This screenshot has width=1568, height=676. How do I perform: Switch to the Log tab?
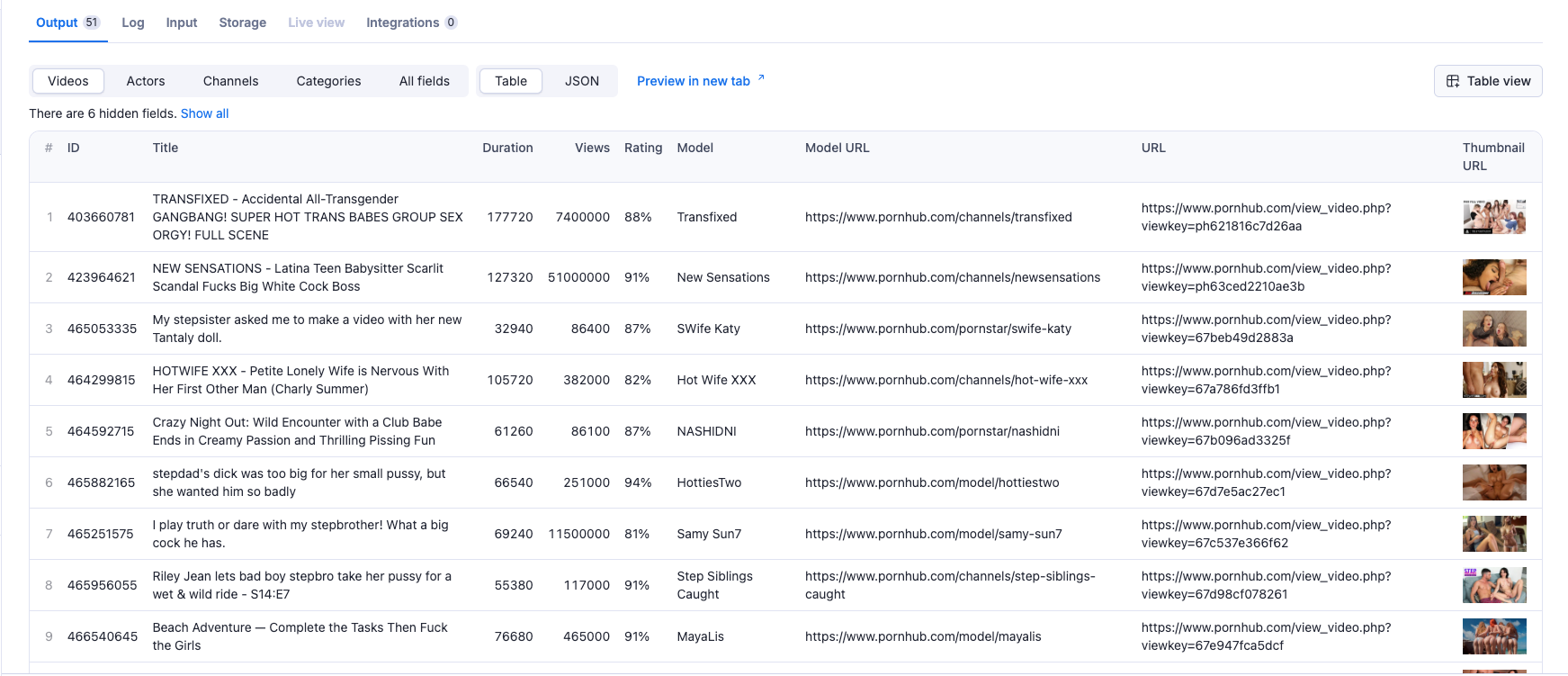133,23
